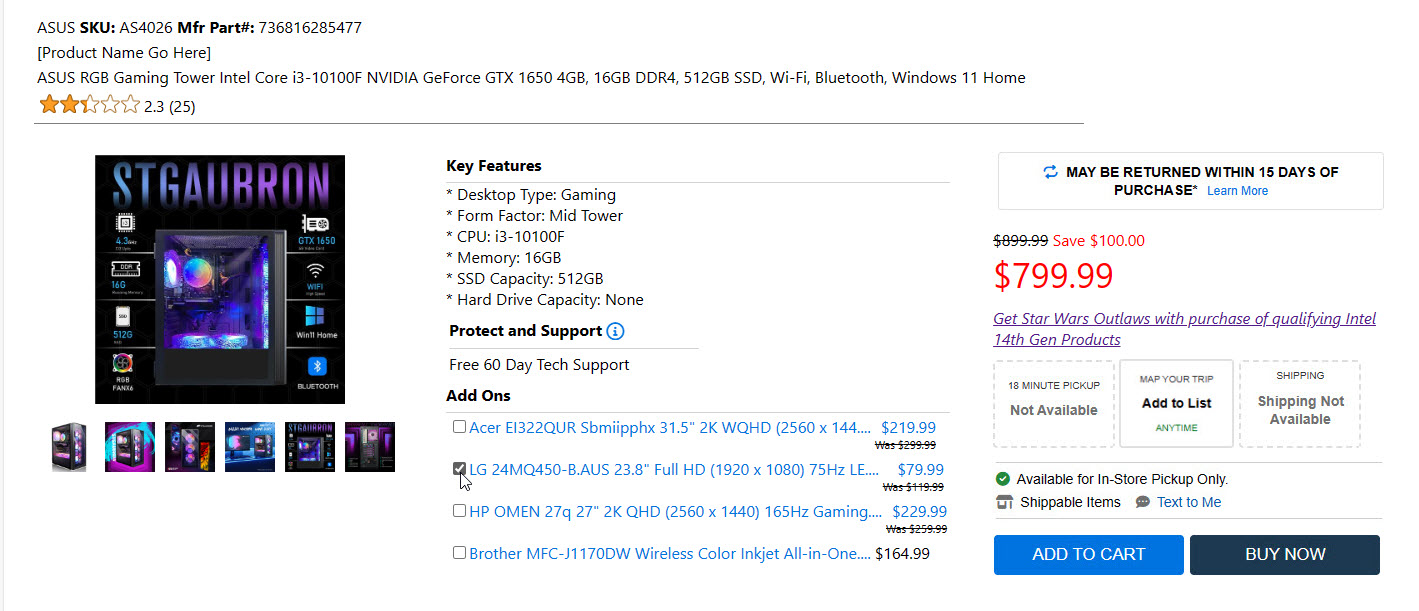Select the last product thumbnail image
The width and height of the screenshot is (1419, 611).
(370, 447)
